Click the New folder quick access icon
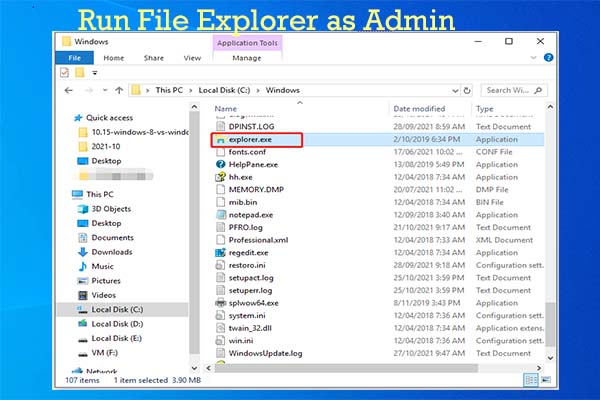600x400 pixels. tap(80, 72)
